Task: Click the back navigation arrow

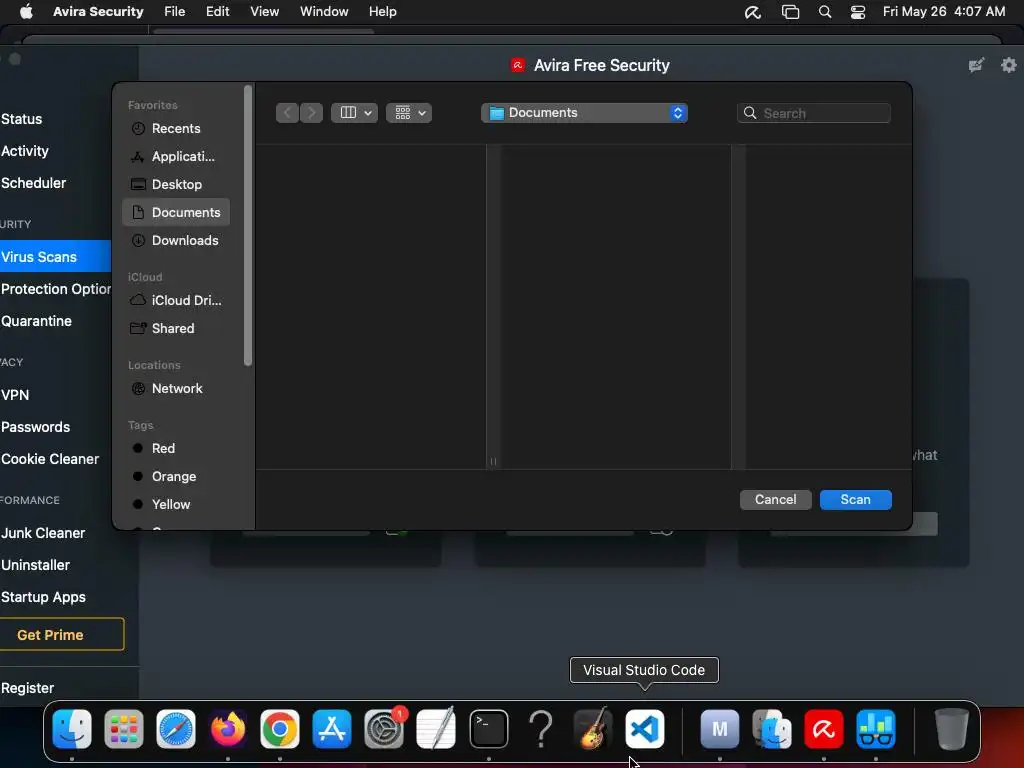Action: tap(287, 113)
